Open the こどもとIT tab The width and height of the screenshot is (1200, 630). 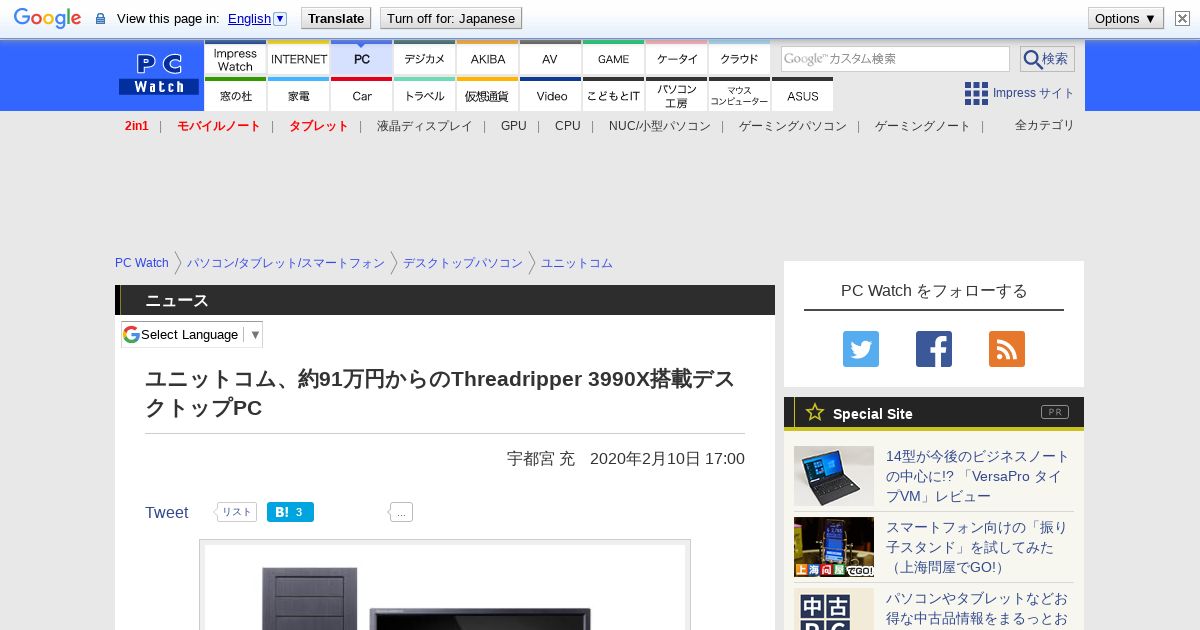tap(614, 95)
